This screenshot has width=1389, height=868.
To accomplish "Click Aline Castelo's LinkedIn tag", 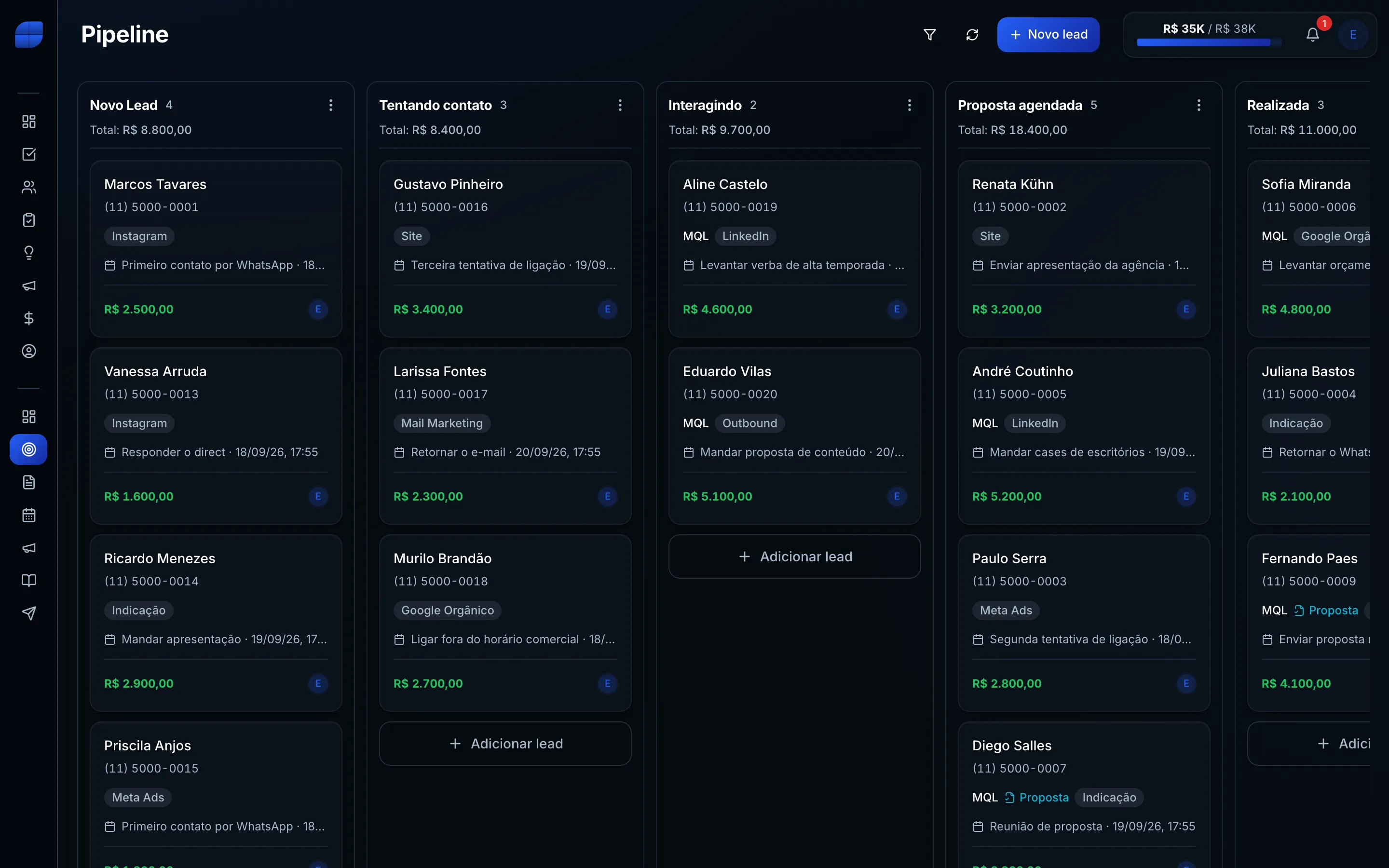I will point(745,236).
